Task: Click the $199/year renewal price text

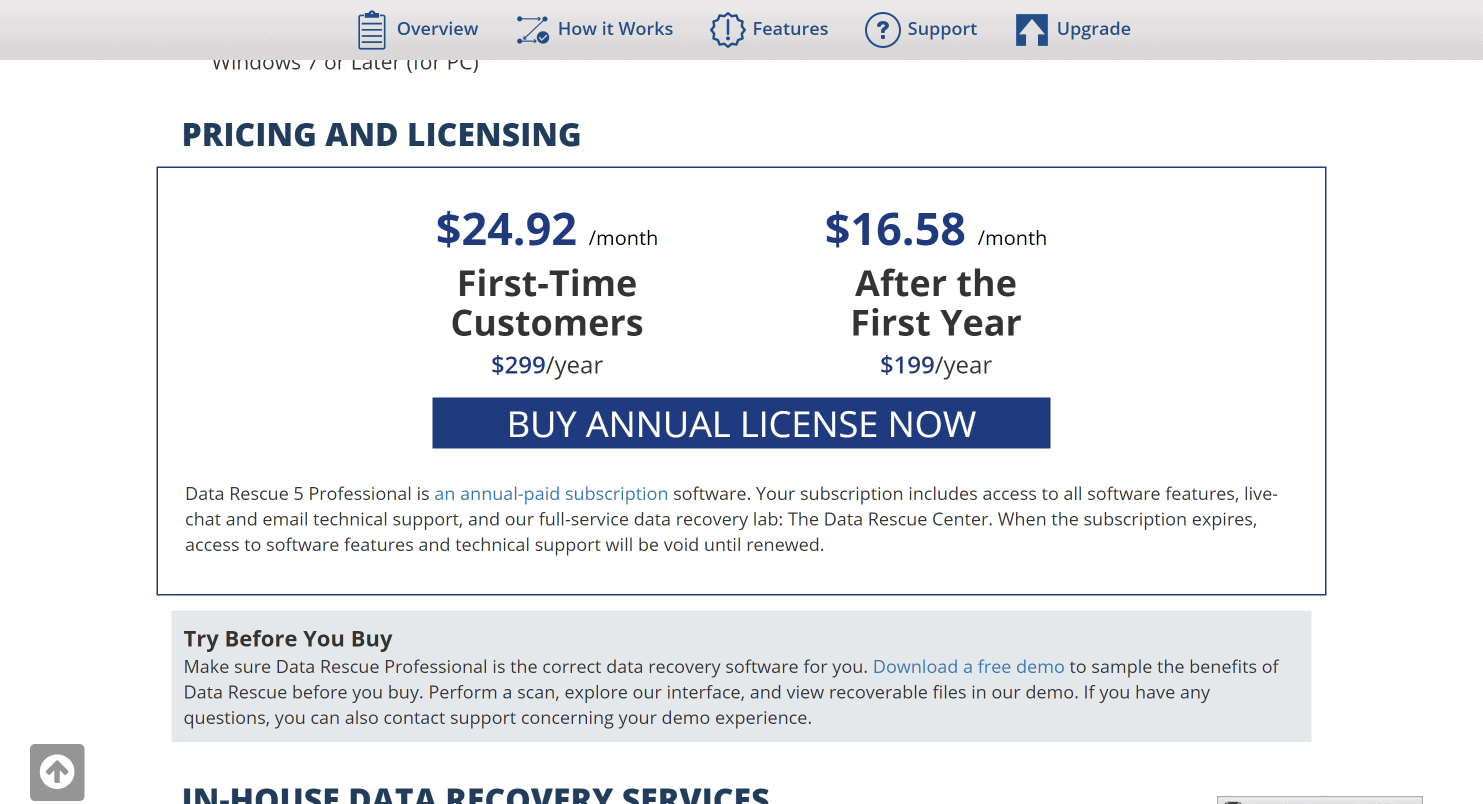Action: point(935,365)
